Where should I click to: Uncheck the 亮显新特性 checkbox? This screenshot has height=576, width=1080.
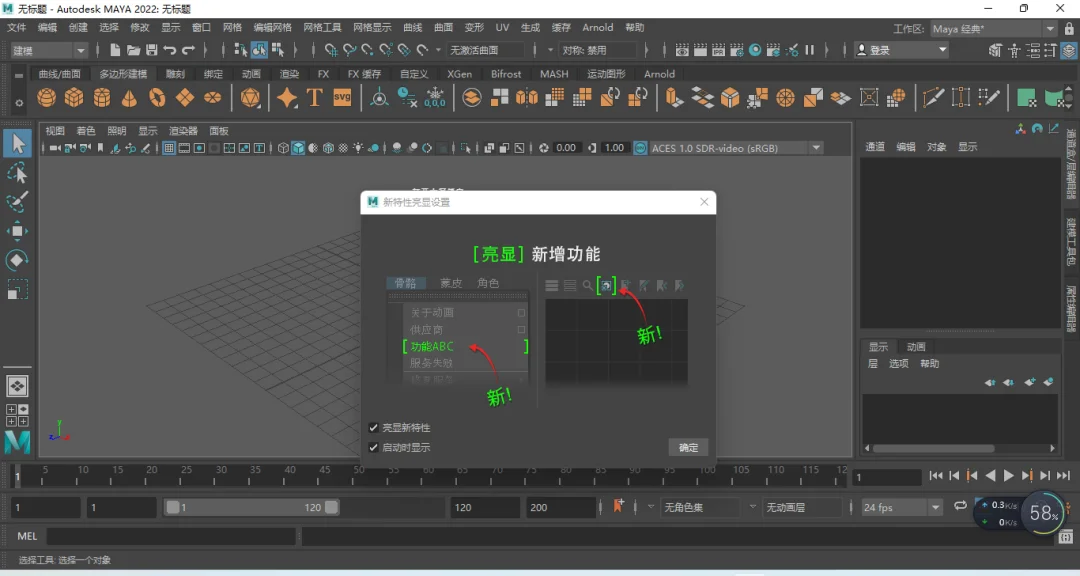coord(373,428)
